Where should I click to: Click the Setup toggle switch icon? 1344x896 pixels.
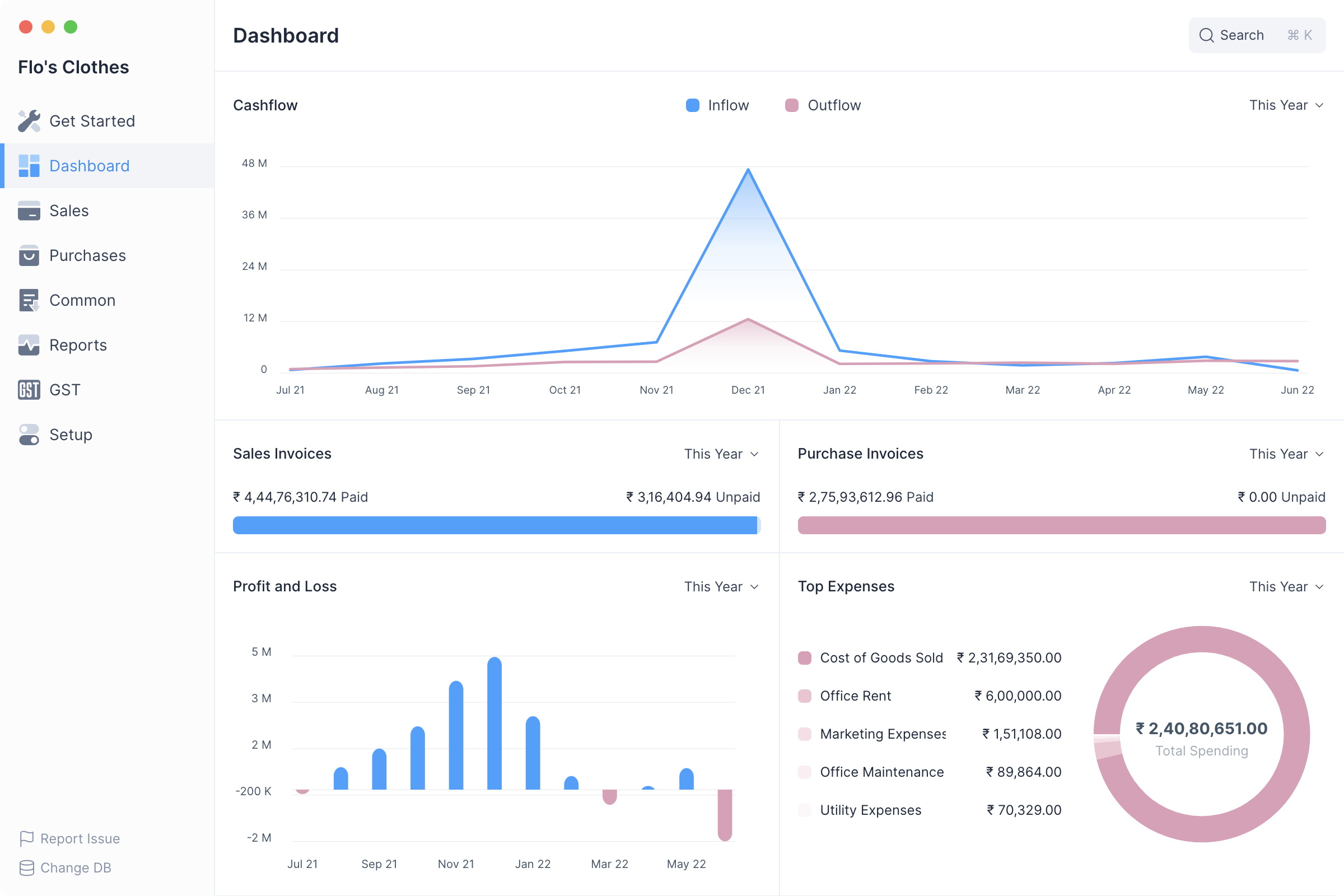[29, 435]
